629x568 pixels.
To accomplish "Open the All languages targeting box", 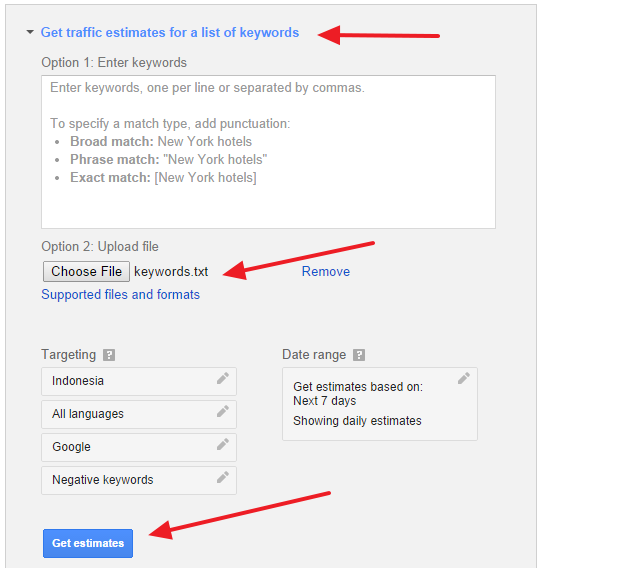I will coord(120,414).
